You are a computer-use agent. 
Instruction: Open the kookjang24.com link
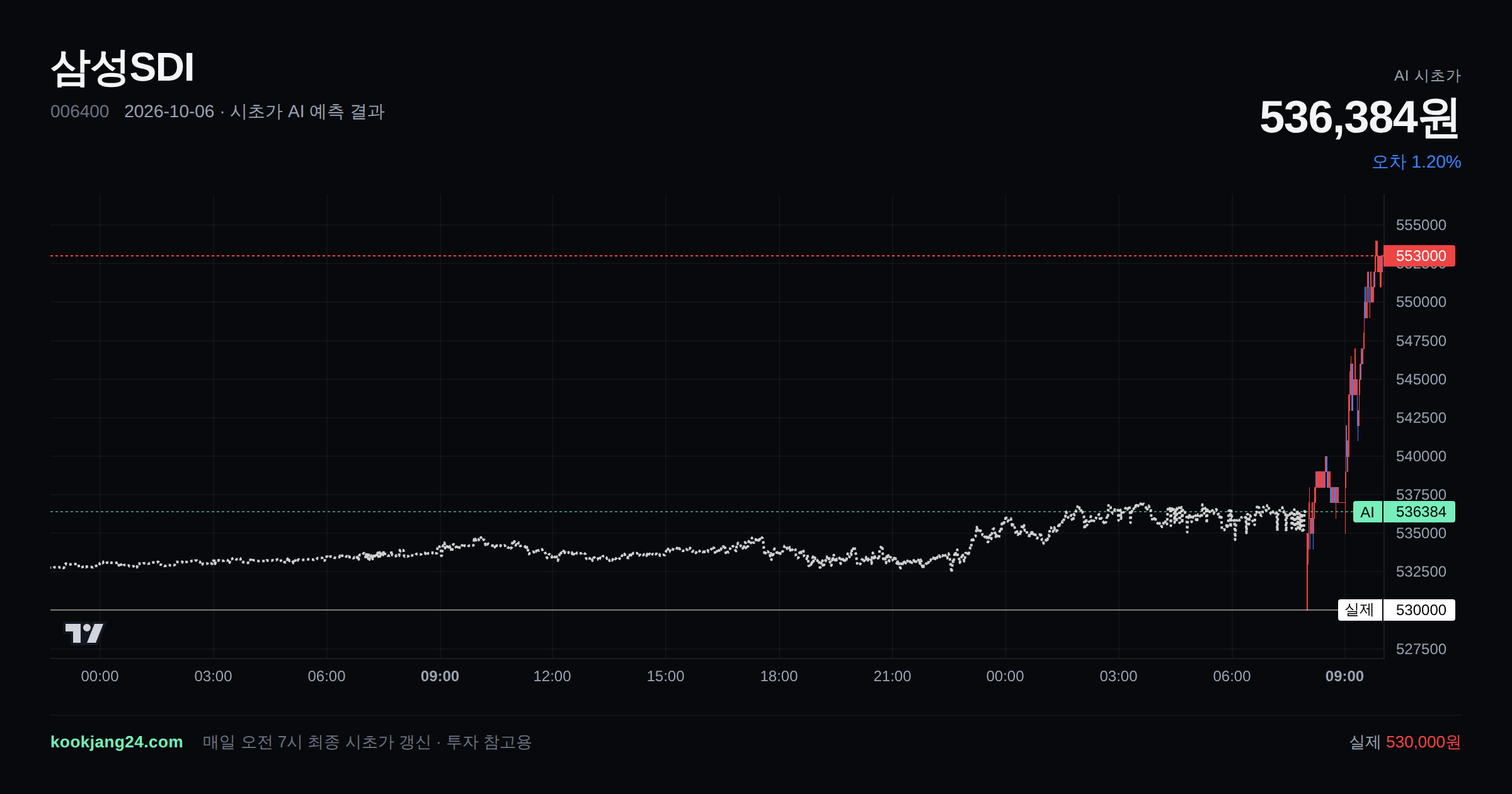[x=117, y=742]
